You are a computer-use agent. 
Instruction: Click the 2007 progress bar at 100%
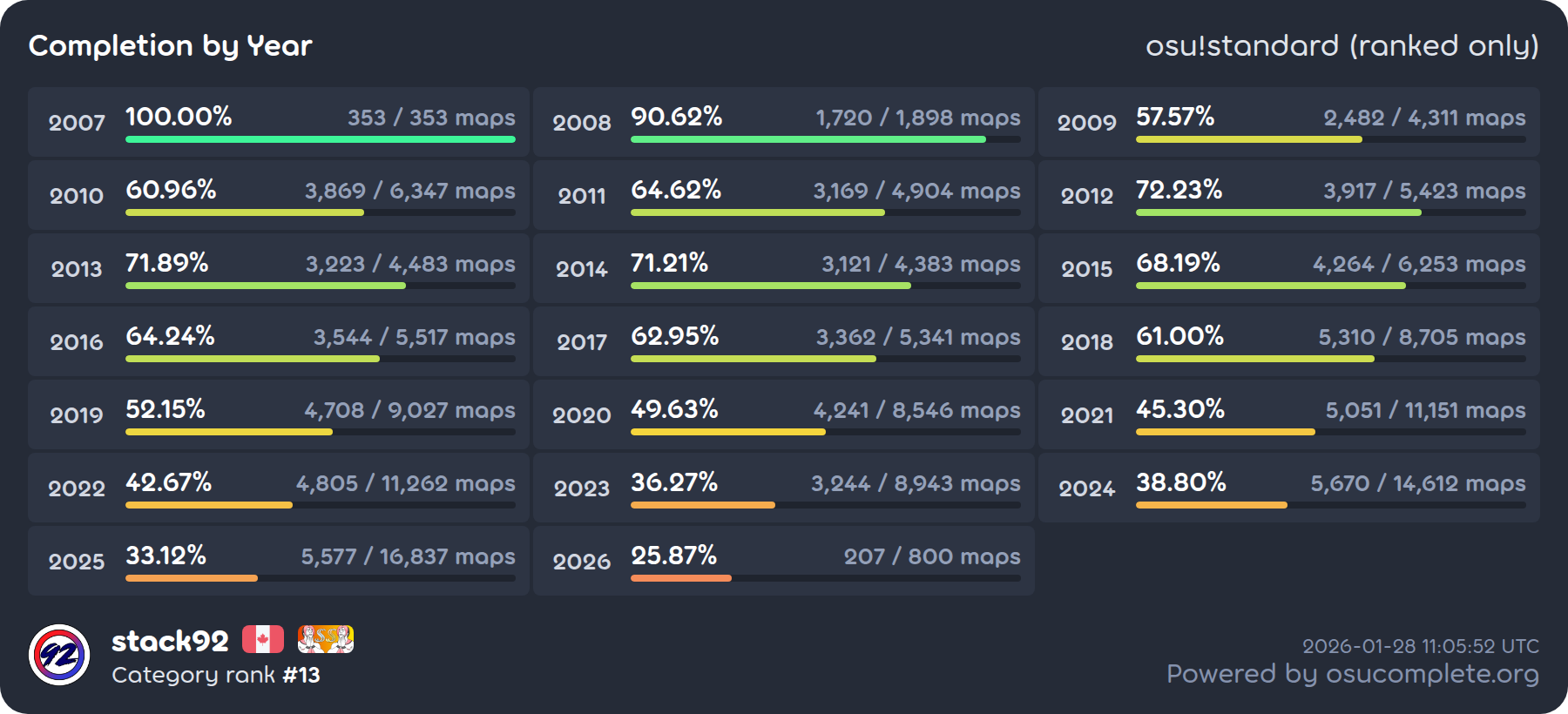(x=320, y=139)
